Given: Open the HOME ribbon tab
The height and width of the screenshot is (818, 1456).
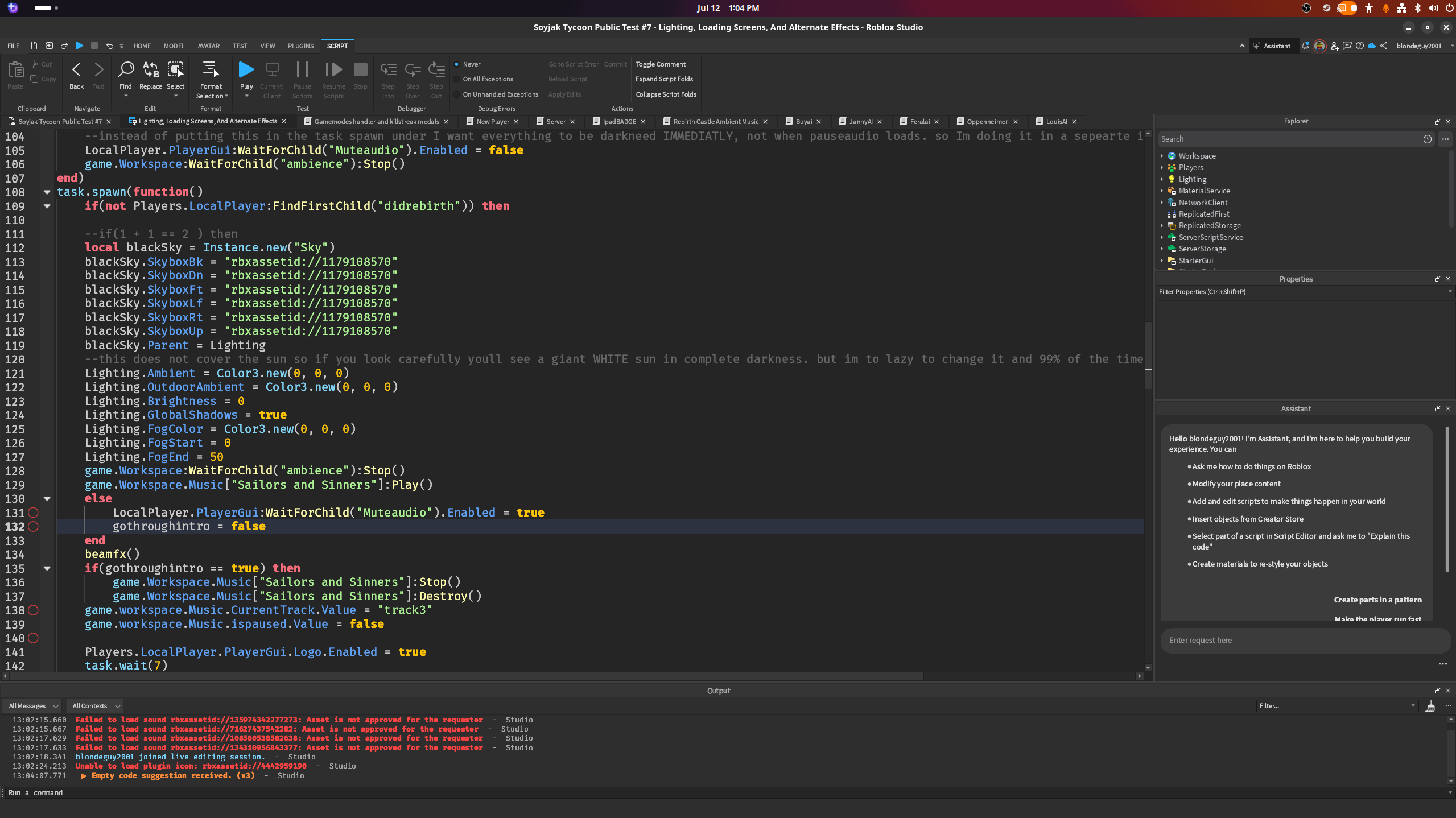Looking at the screenshot, I should 142,46.
